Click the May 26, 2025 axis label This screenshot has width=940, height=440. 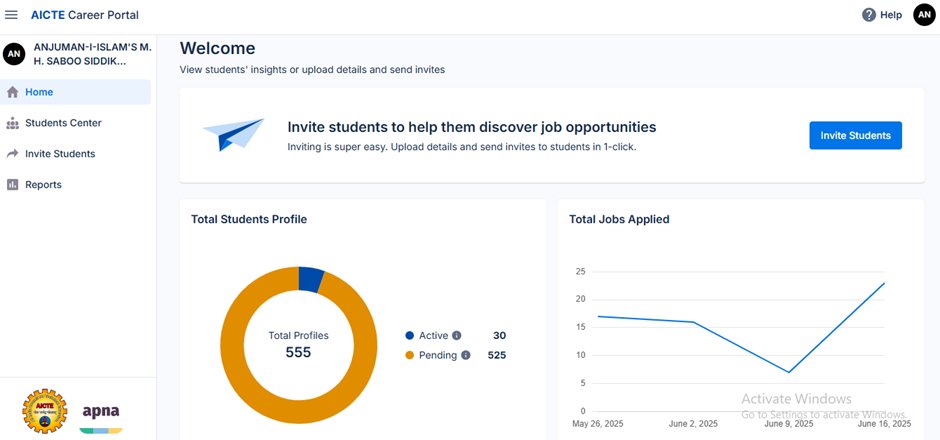pos(598,424)
